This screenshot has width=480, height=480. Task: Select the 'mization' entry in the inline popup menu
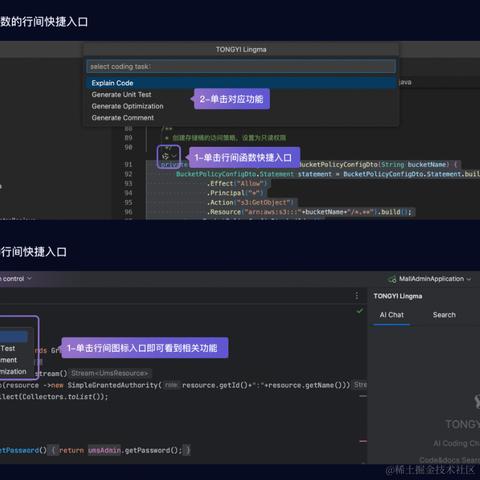(13, 372)
